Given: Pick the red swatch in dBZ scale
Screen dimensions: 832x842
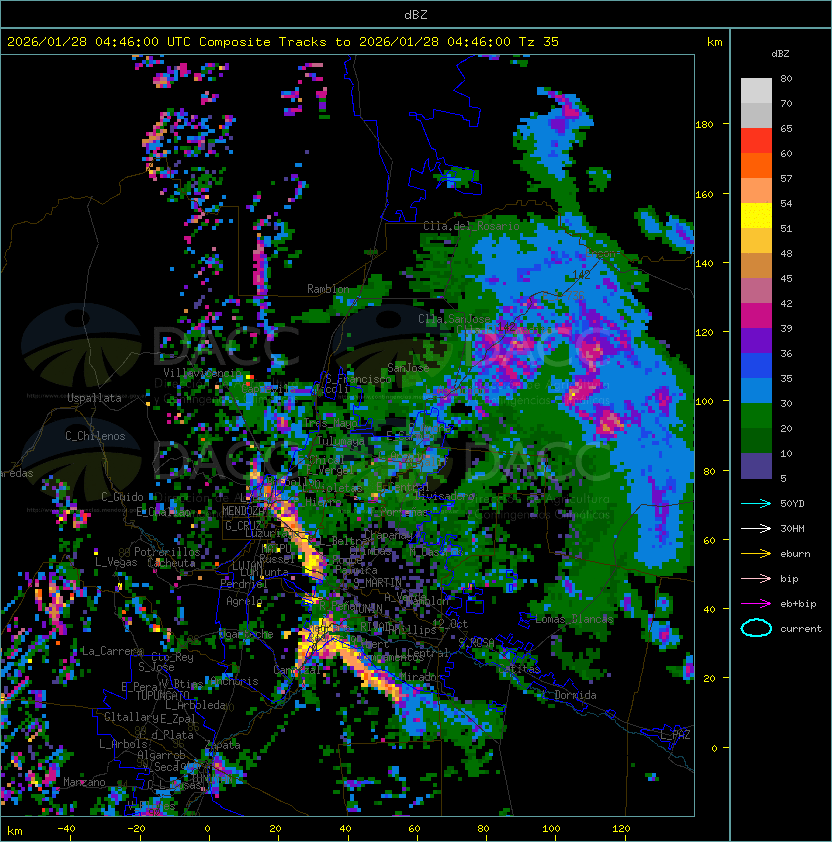Looking at the screenshot, I should [x=756, y=141].
